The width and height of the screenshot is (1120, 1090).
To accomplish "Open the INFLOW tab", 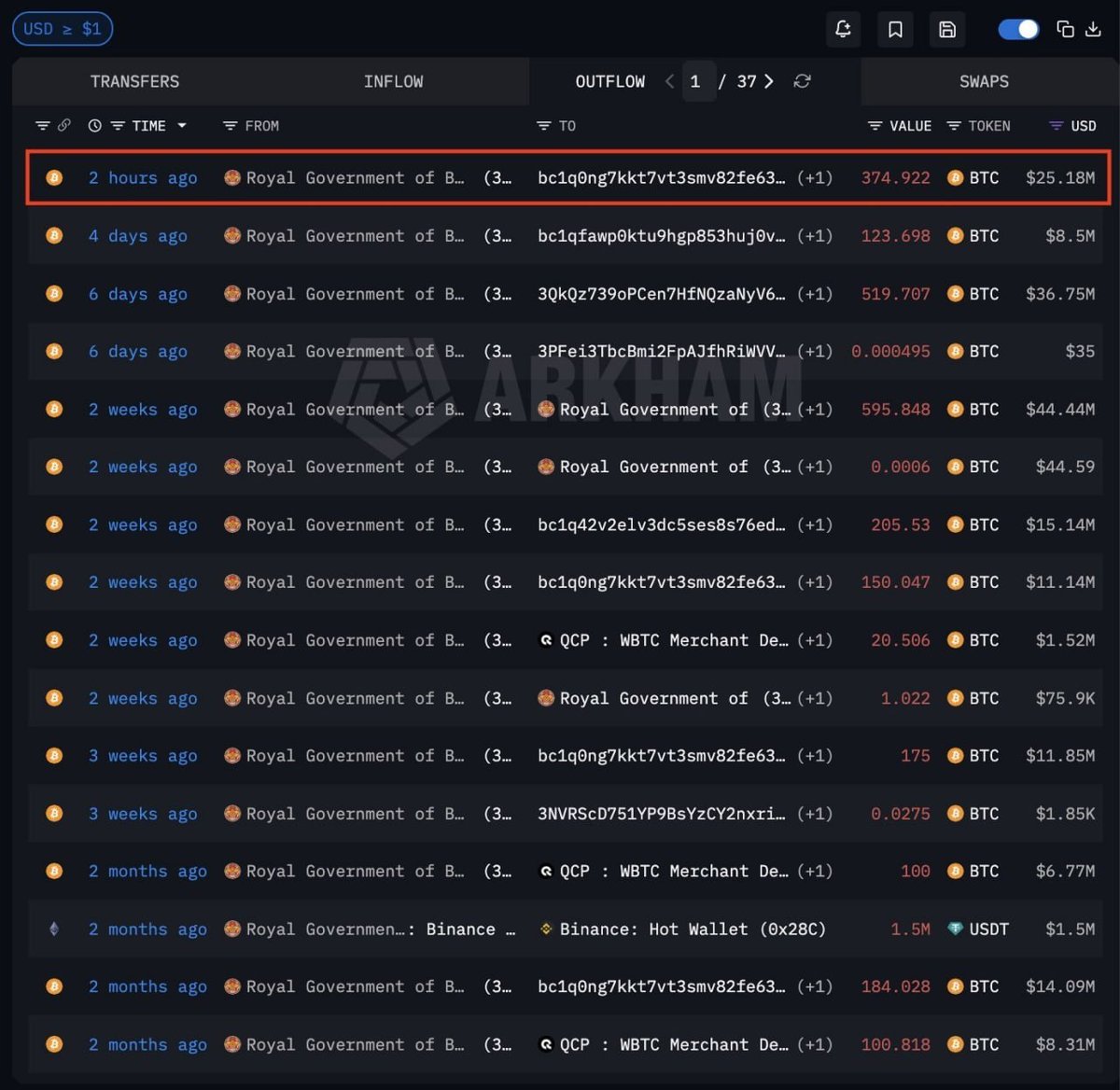I will [393, 82].
